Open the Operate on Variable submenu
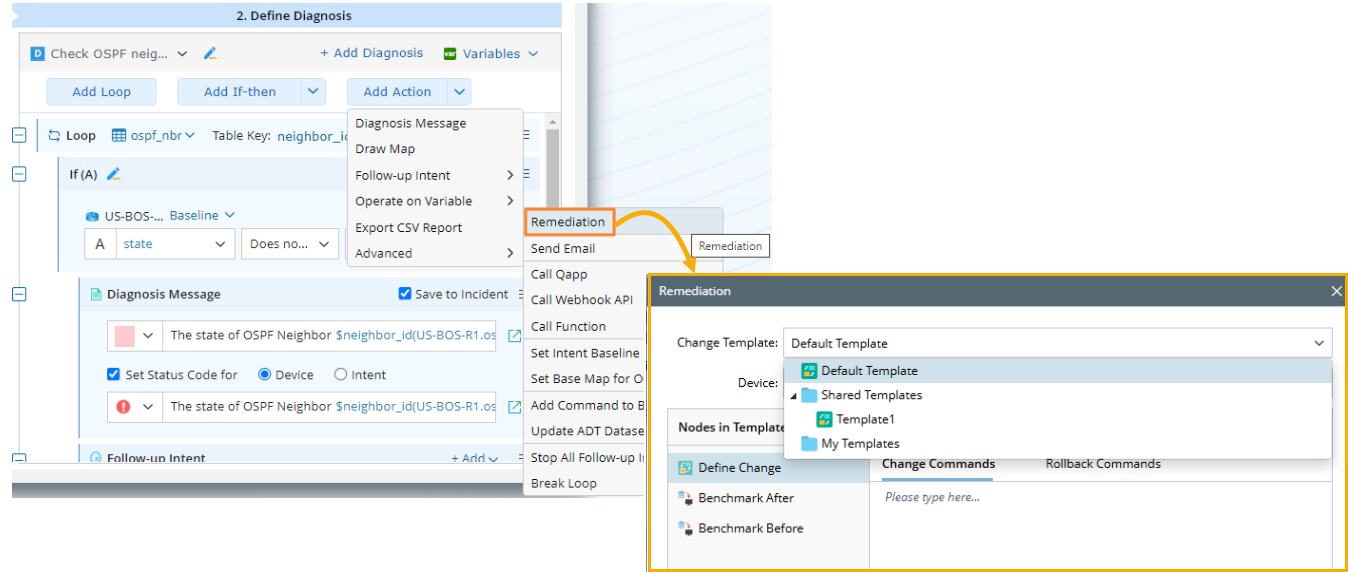The image size is (1348, 572). [435, 201]
